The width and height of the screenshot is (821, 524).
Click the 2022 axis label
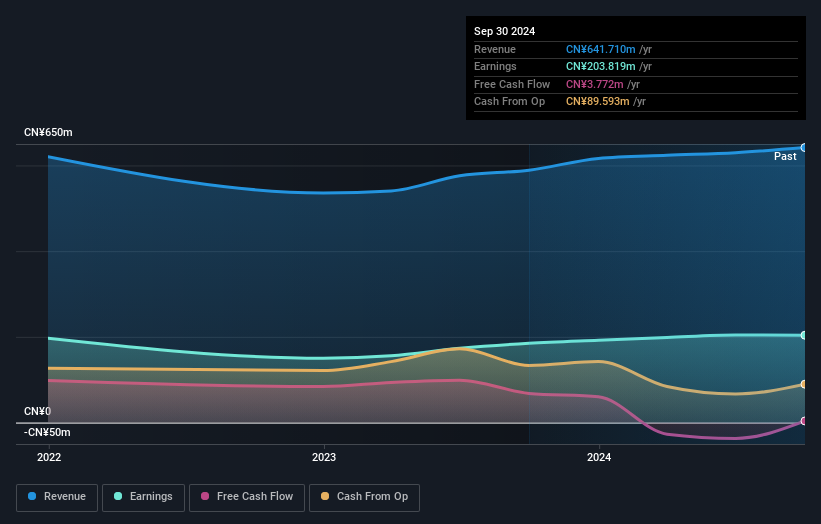coord(49,458)
